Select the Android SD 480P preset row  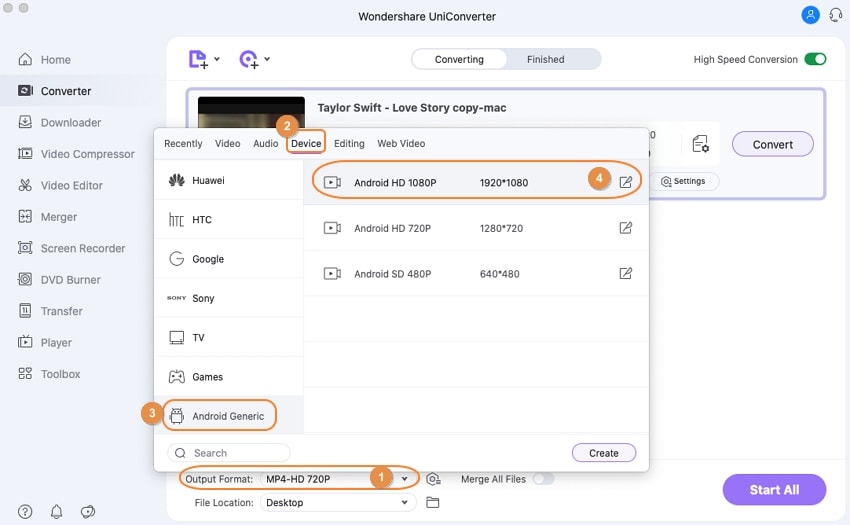[x=476, y=273]
